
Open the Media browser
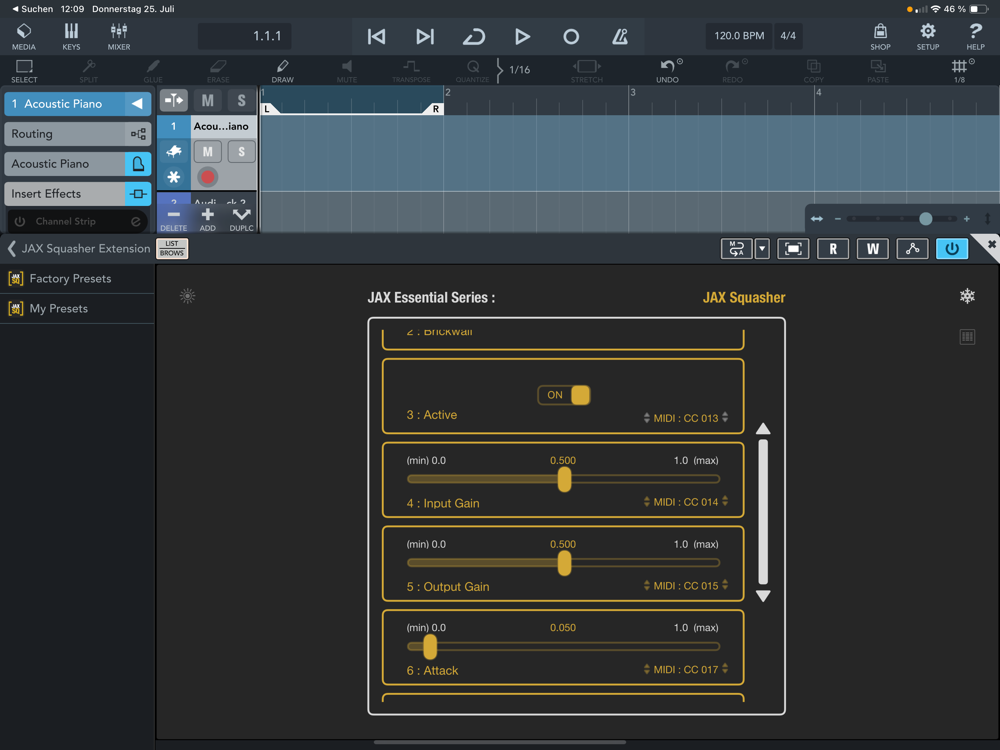(24, 36)
